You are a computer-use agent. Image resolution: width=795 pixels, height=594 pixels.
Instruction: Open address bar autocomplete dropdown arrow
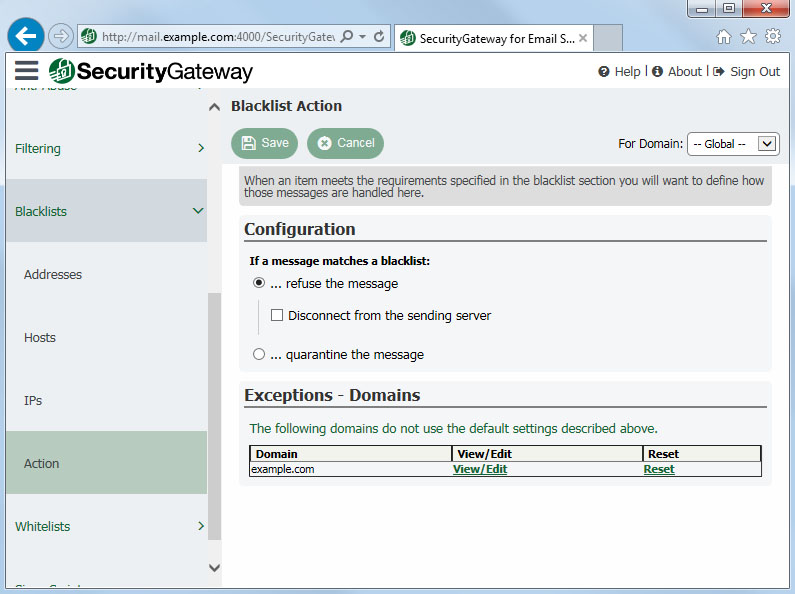pos(362,36)
